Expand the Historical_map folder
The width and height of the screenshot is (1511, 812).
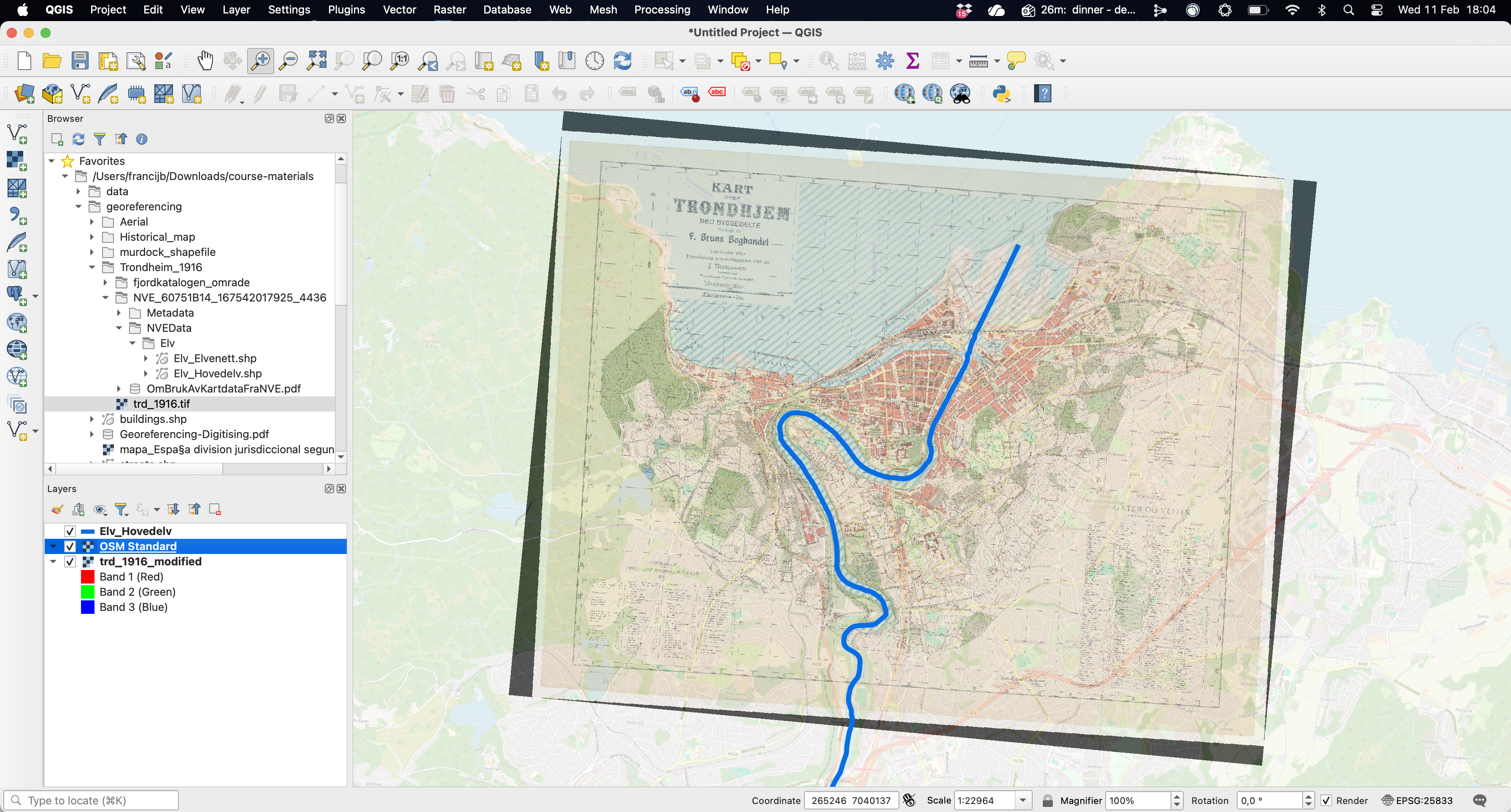pos(92,237)
